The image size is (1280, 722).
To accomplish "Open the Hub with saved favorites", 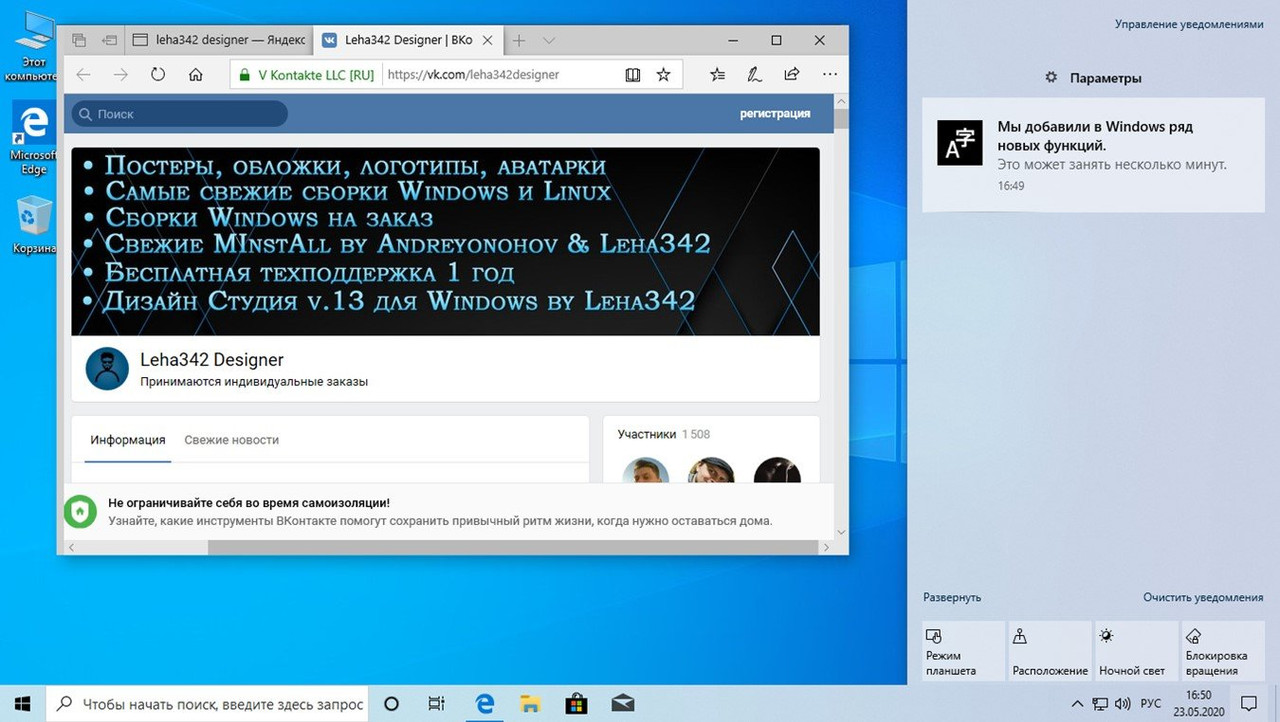I will point(717,73).
